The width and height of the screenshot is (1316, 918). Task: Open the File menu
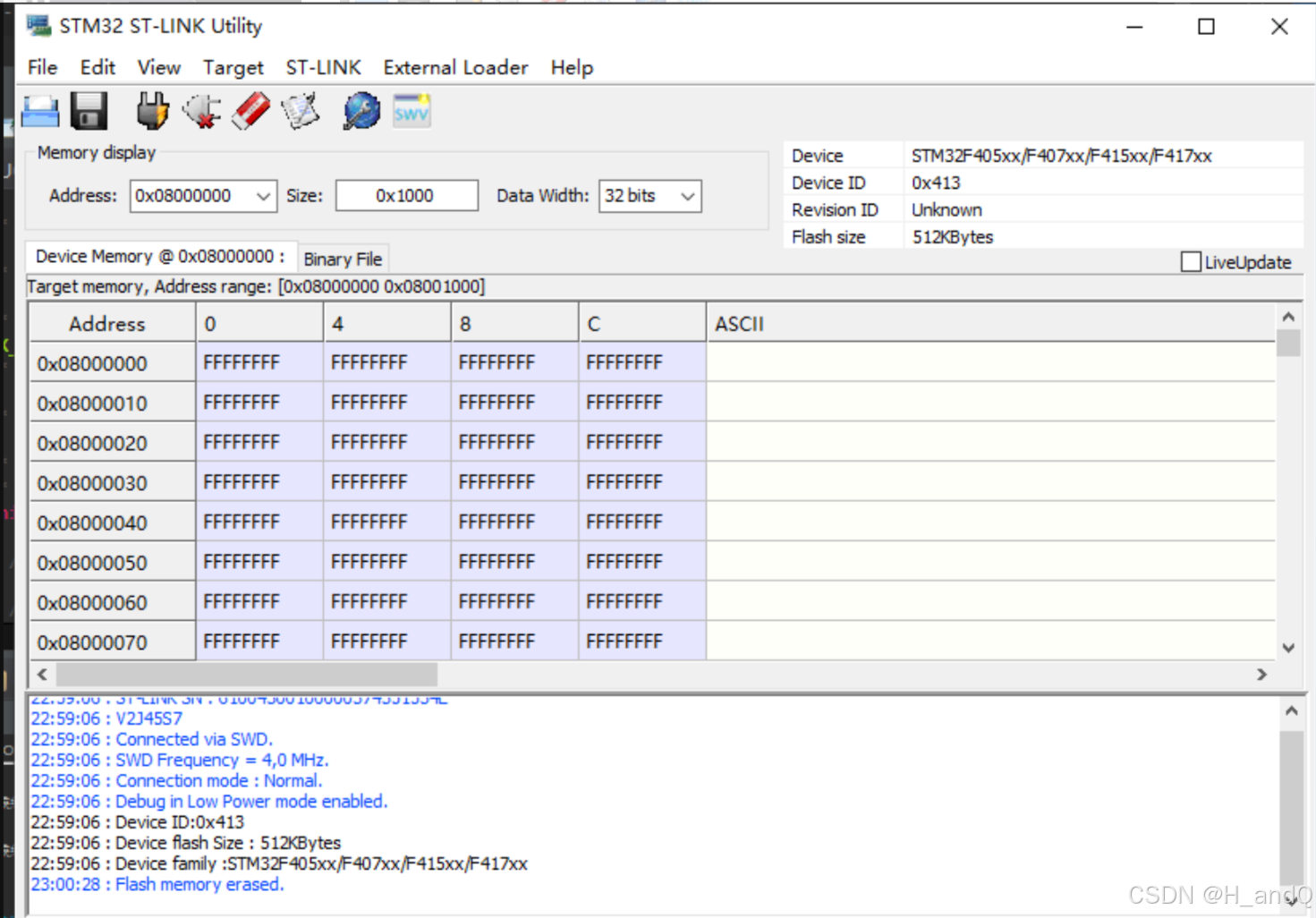[42, 68]
